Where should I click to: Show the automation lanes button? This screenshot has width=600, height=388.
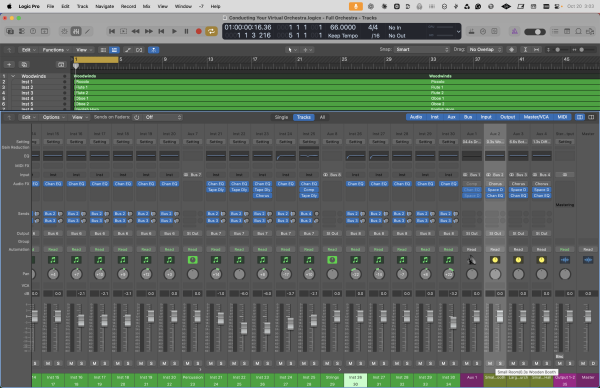[128, 50]
